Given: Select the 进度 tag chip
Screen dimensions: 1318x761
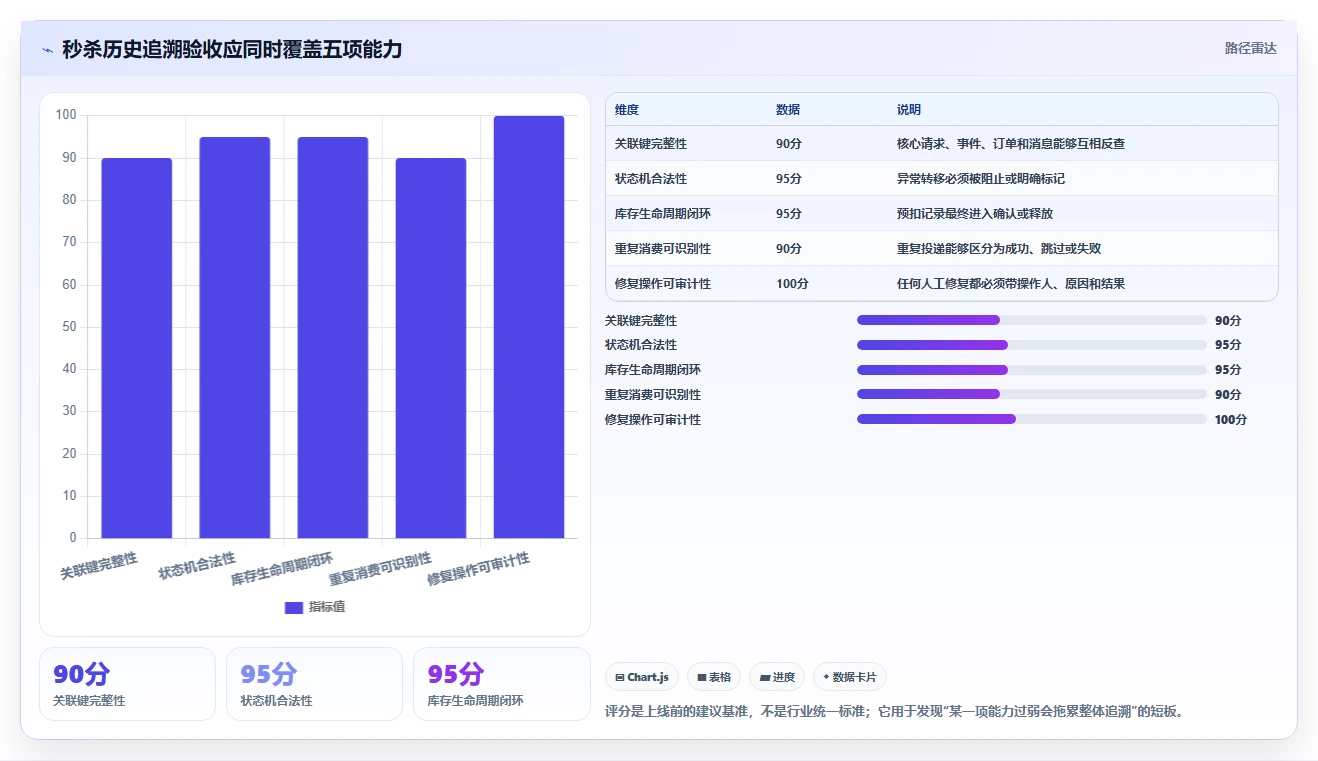Looking at the screenshot, I should pos(777,677).
